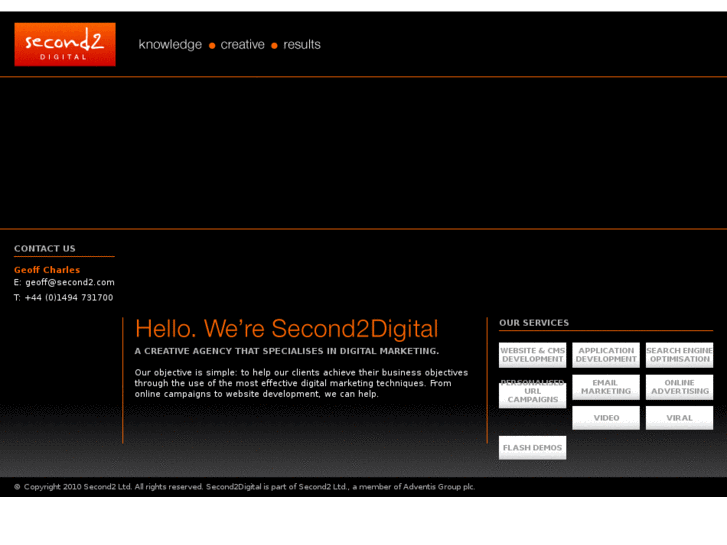Click the creative agency tagline subheading
Screen dimensions: 727x545
[287, 351]
